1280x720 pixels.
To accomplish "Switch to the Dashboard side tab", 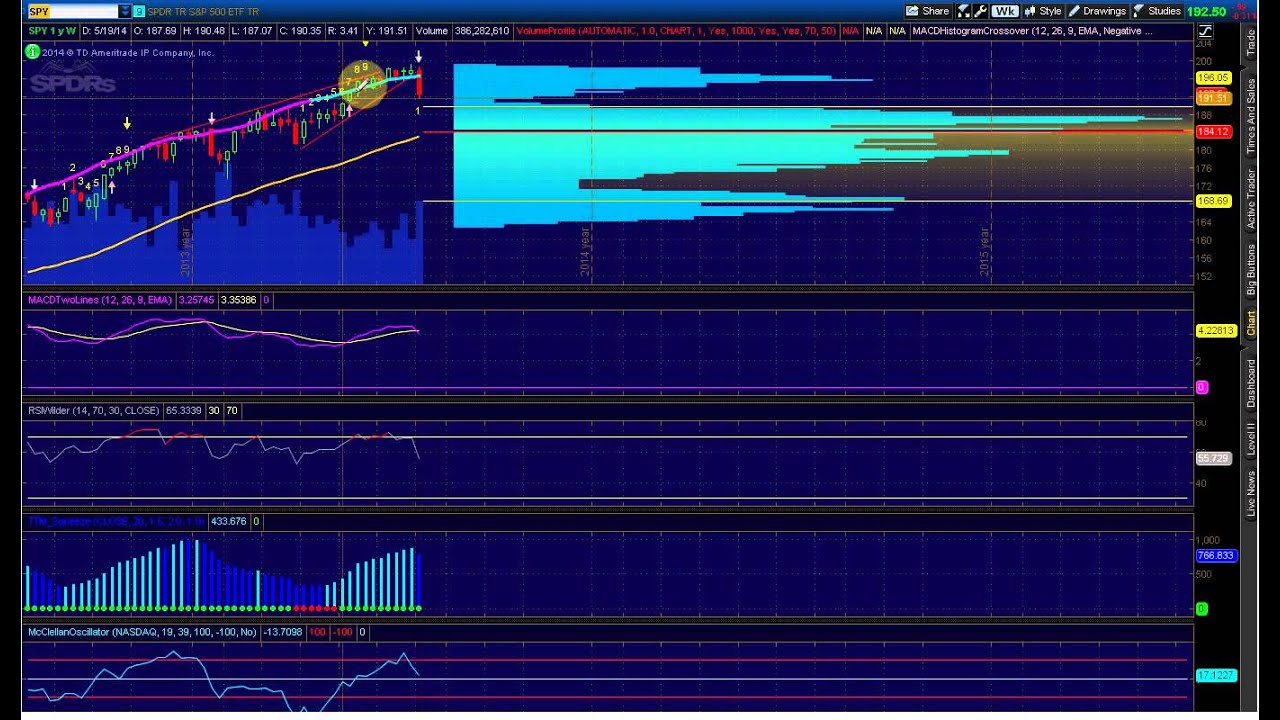I will click(1251, 382).
